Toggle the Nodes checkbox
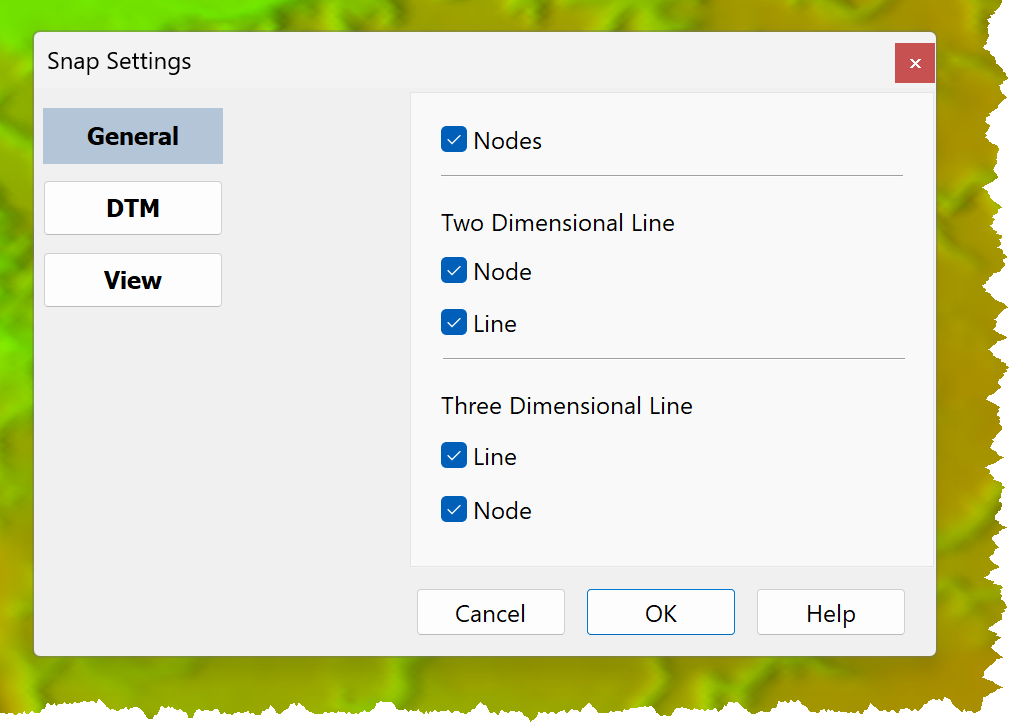Image resolution: width=1014 pixels, height=728 pixels. point(454,139)
